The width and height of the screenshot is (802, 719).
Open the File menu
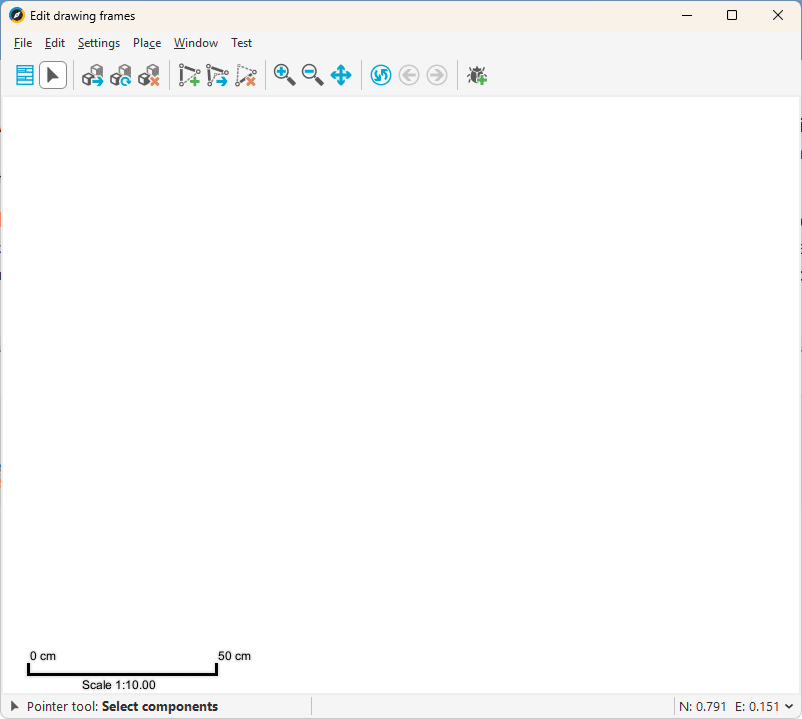(23, 43)
